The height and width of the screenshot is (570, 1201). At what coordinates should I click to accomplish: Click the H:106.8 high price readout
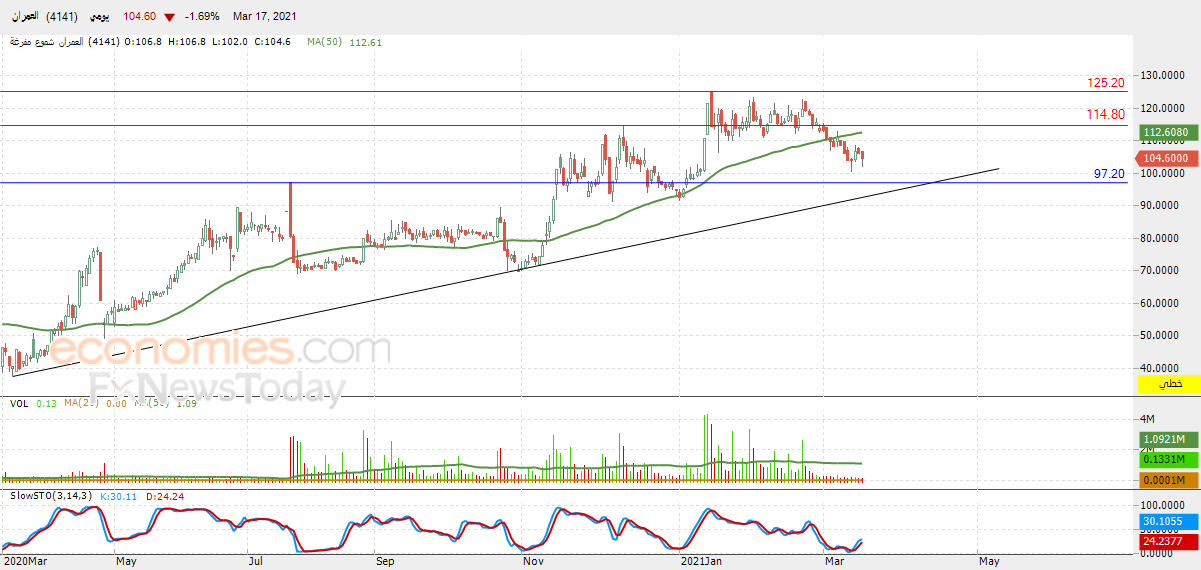click(x=187, y=42)
